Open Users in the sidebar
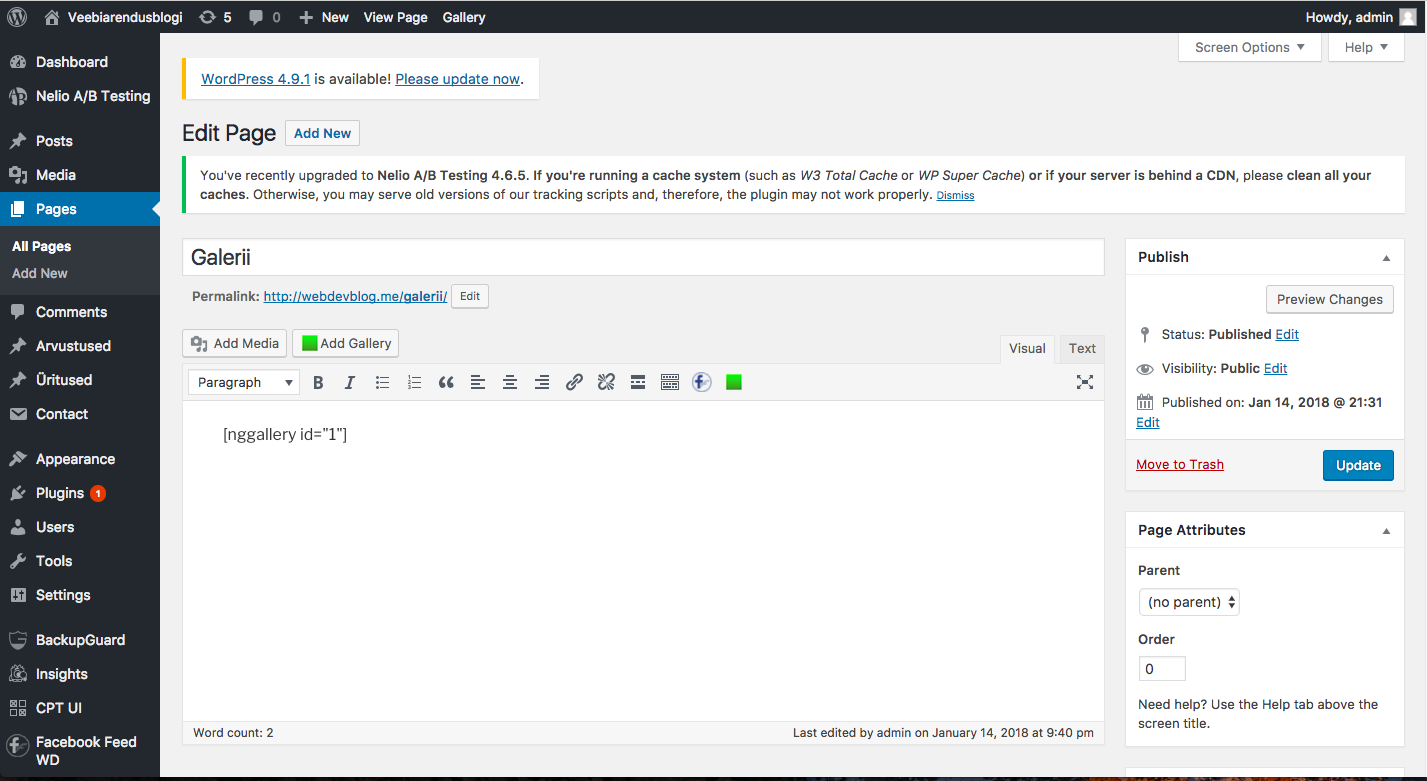1427x781 pixels. click(80, 527)
